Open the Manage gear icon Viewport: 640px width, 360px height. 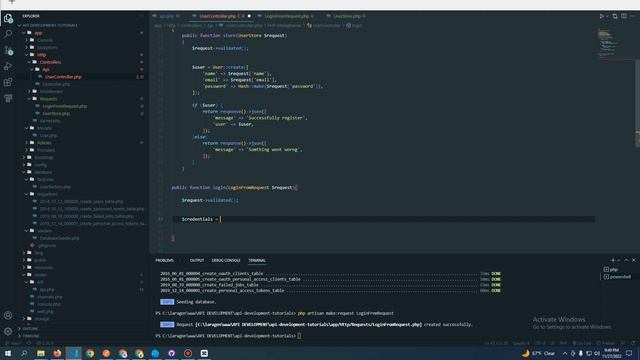click(8, 331)
